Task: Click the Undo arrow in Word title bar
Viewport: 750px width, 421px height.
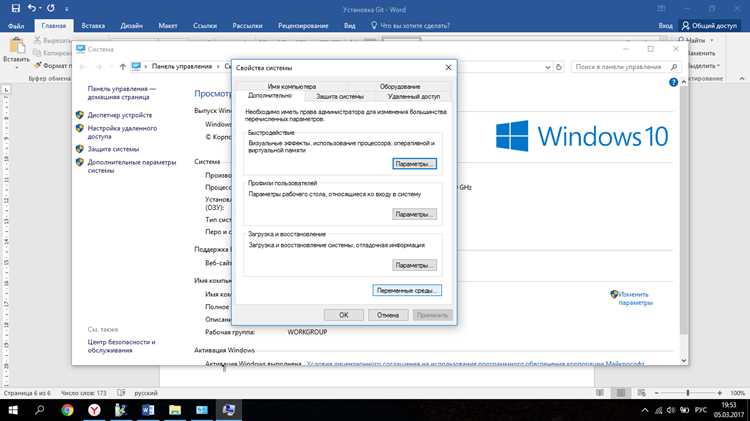Action: tap(32, 8)
